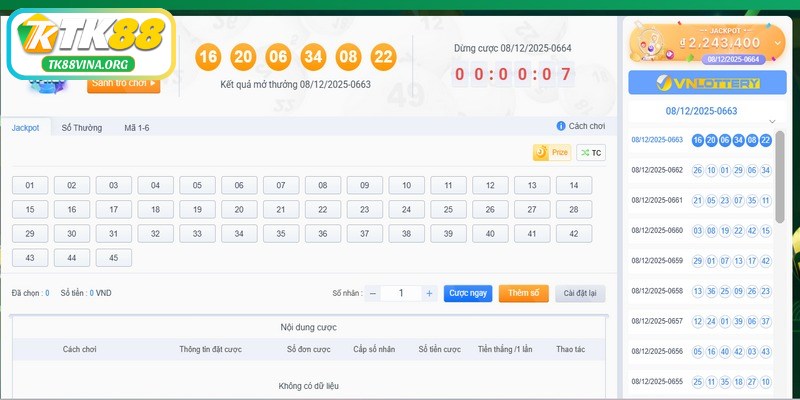This screenshot has height=400, width=800.
Task: Select number 22 in the grid
Action: tap(323, 209)
